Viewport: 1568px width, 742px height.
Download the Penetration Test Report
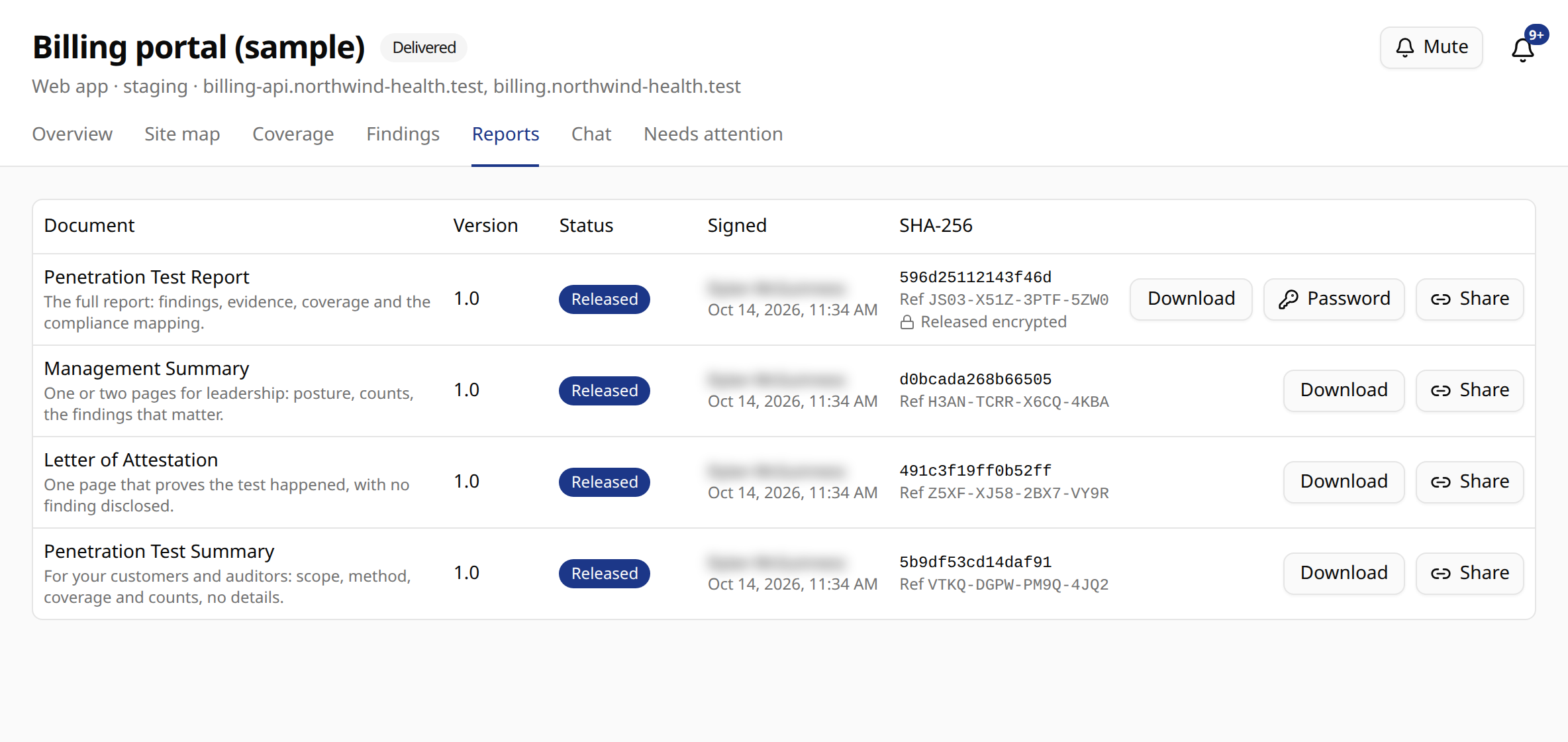coord(1191,299)
